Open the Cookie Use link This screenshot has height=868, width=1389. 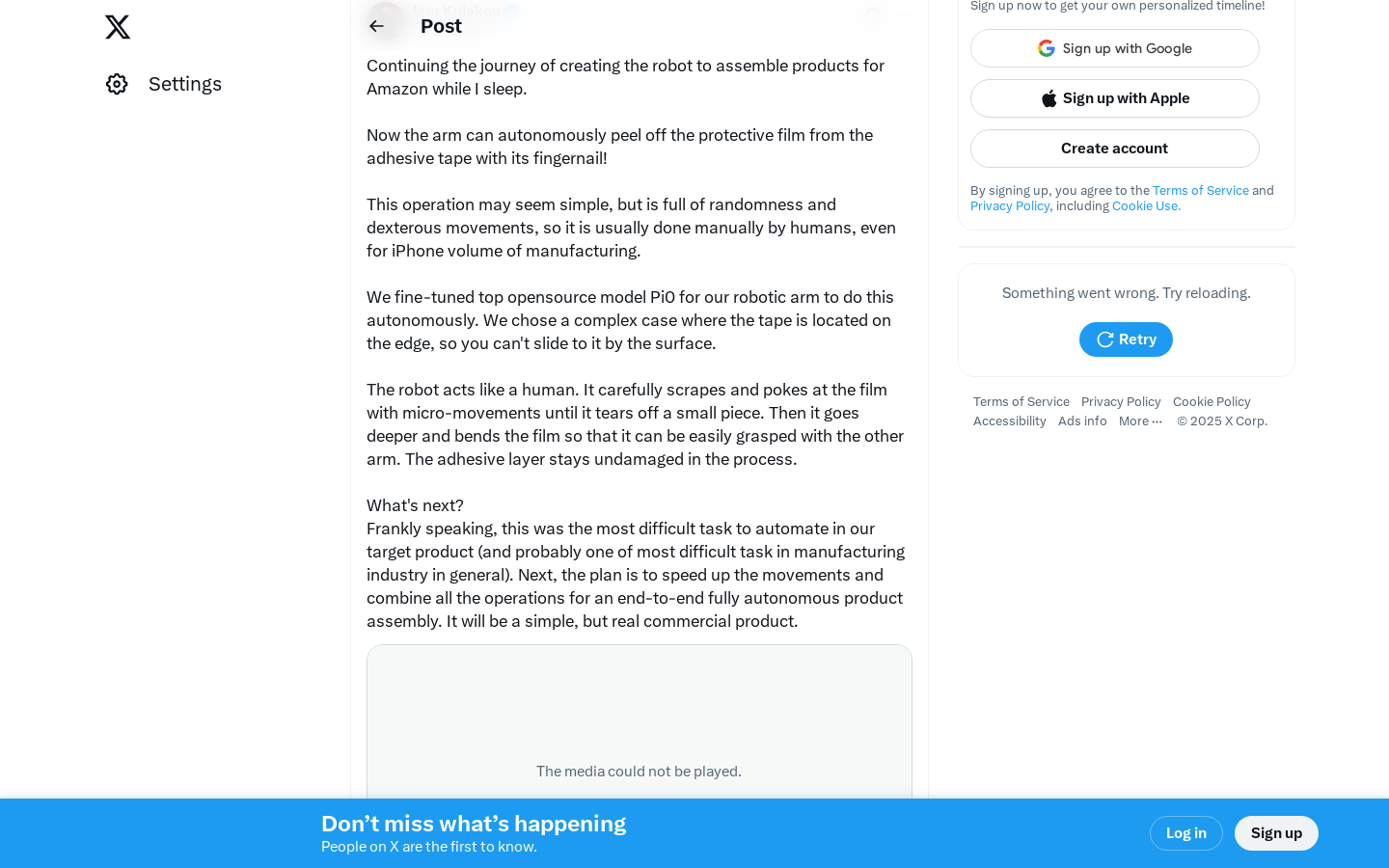[x=1146, y=206]
